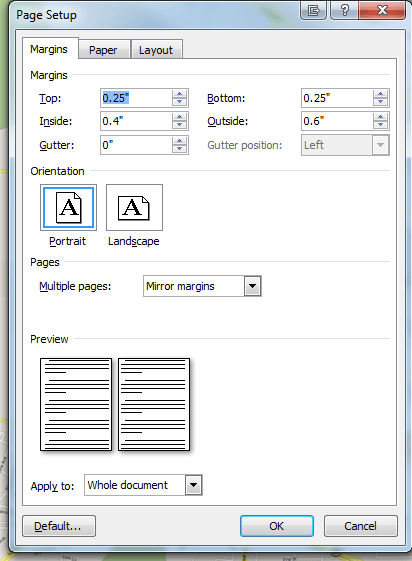Increase the Inside margin with up arrow

[180, 117]
